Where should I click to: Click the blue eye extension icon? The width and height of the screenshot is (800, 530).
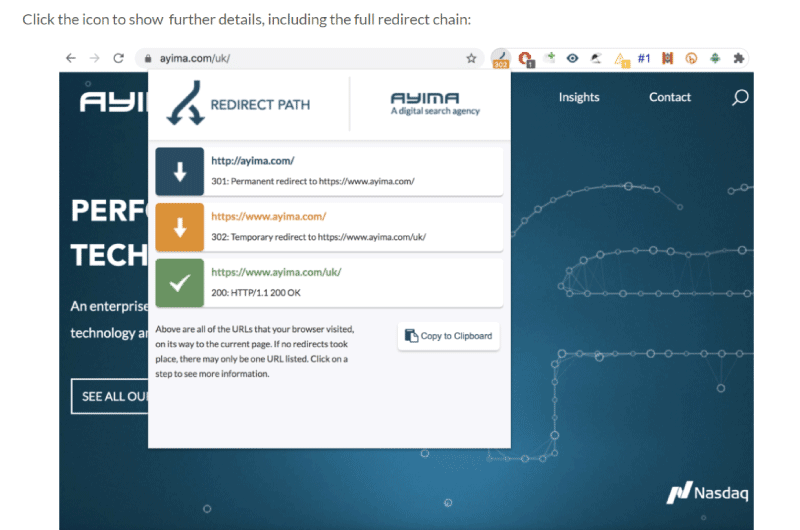572,58
